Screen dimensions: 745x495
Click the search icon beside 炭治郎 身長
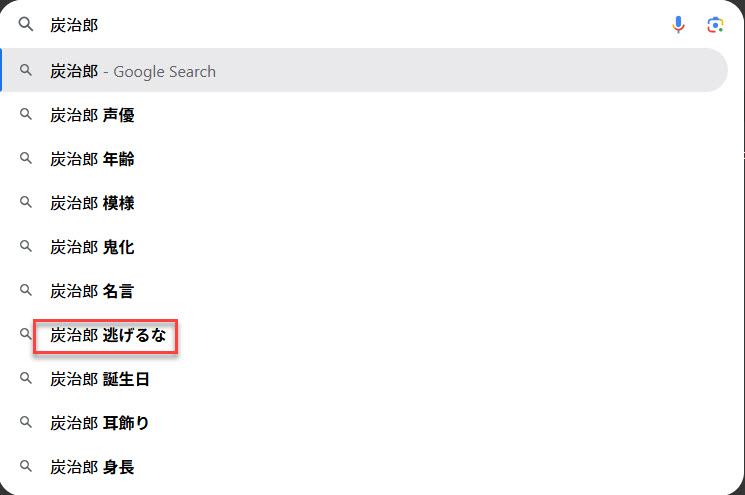[26, 467]
